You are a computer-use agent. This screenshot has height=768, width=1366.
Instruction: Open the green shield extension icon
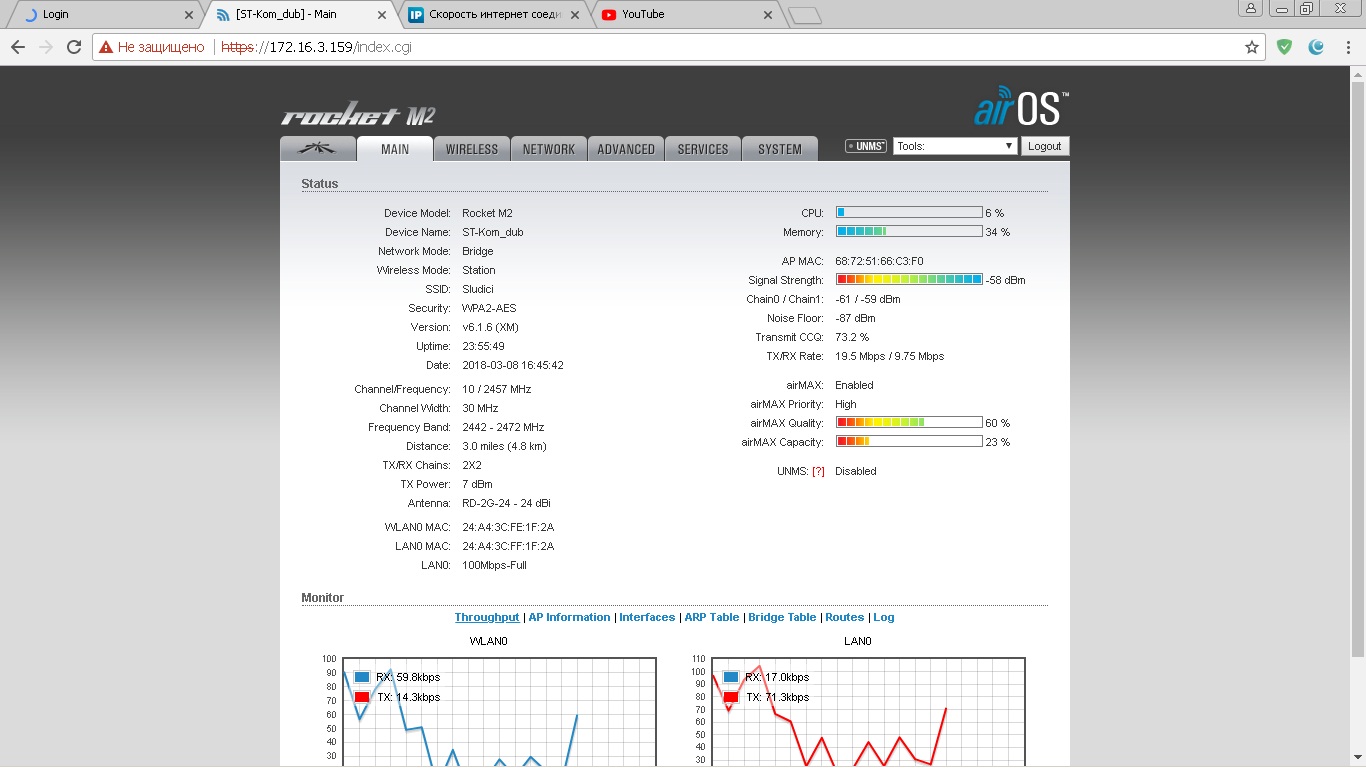1285,47
